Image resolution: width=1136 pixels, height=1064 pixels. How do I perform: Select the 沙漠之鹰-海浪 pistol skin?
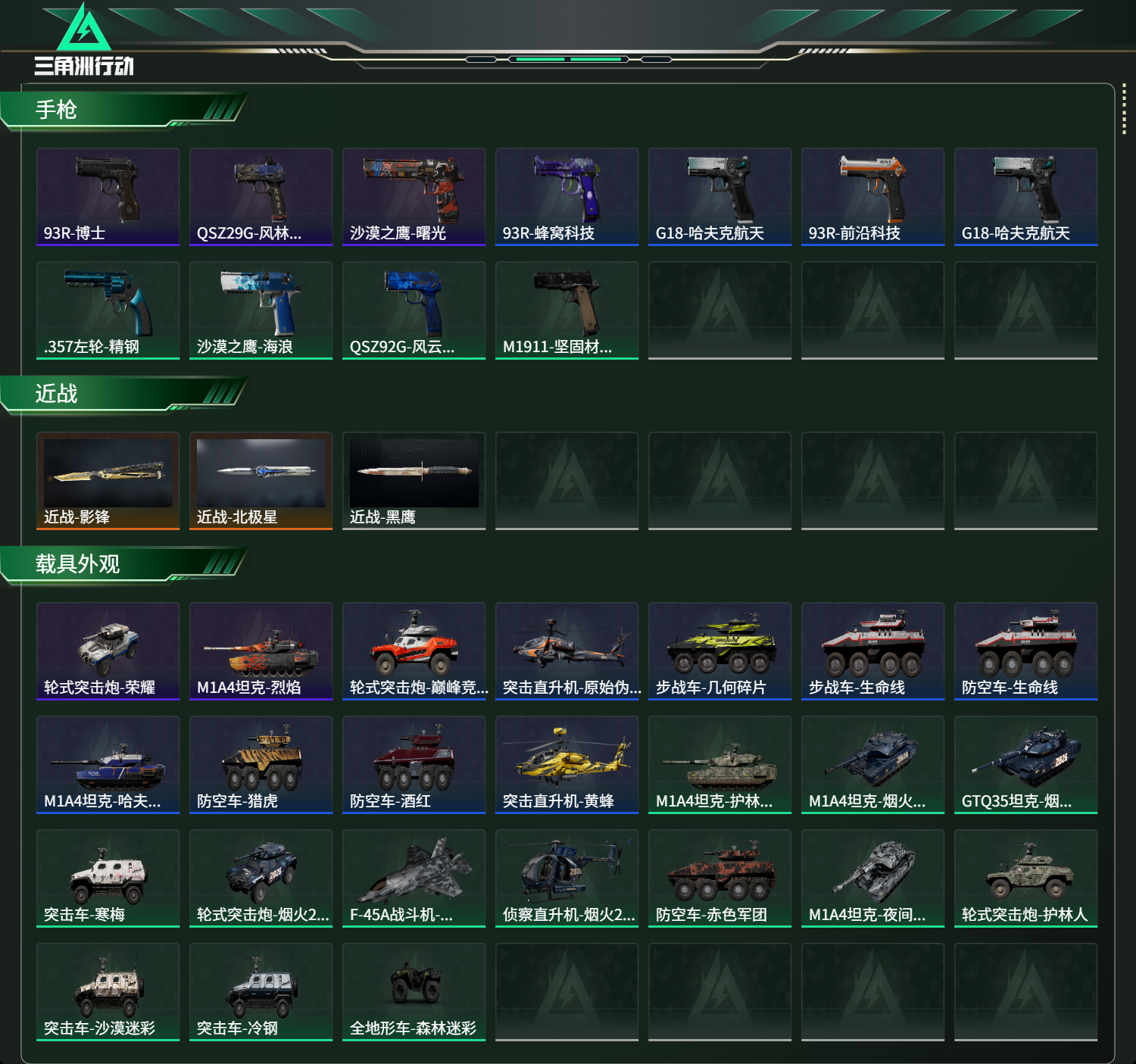(261, 310)
